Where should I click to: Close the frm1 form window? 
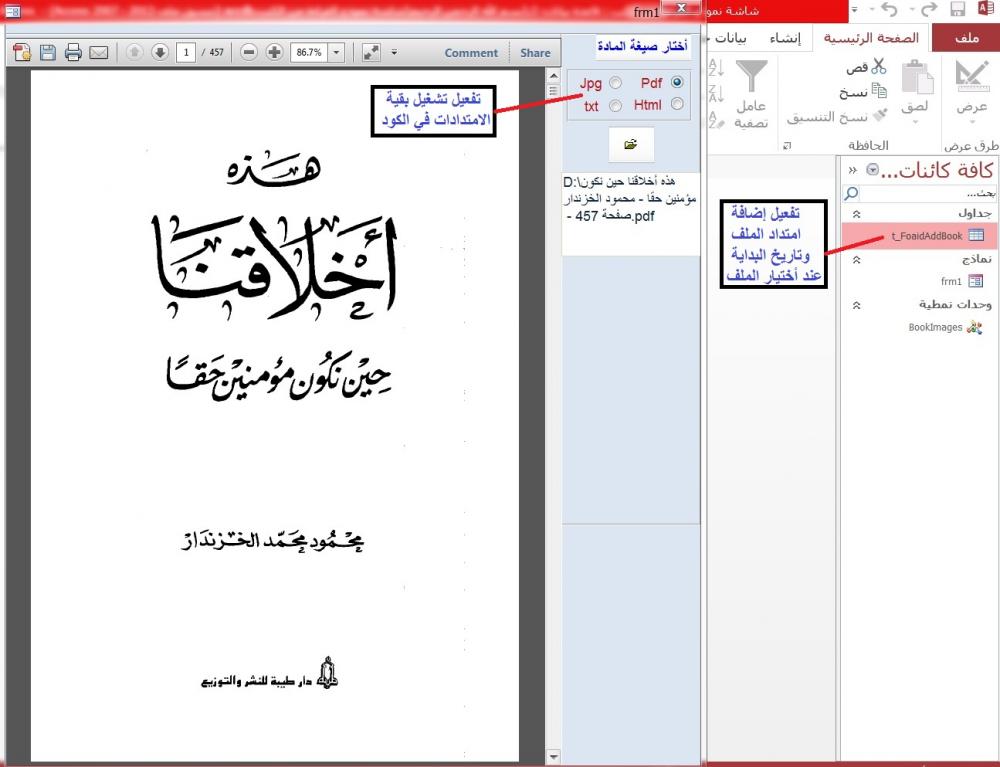(x=681, y=8)
